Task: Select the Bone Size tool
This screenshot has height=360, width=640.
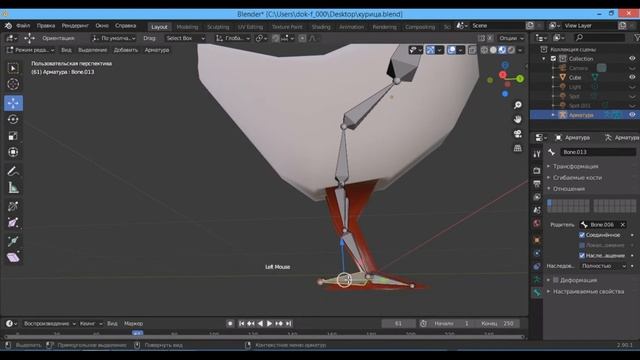Action: click(13, 222)
